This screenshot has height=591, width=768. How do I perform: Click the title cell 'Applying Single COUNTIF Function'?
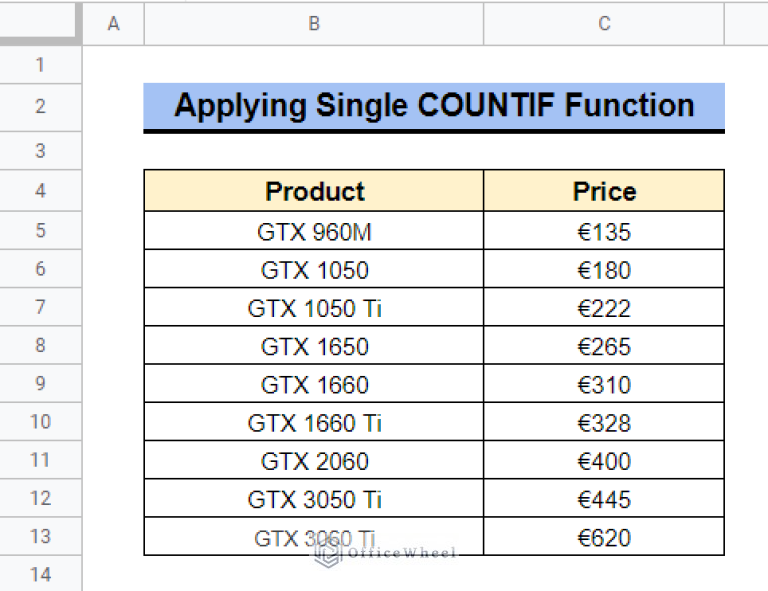[x=434, y=107]
